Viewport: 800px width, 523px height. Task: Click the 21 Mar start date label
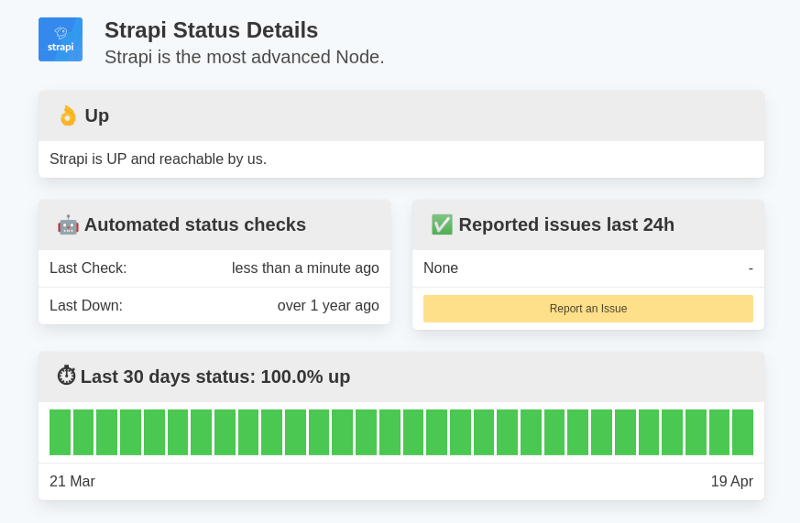(72, 481)
